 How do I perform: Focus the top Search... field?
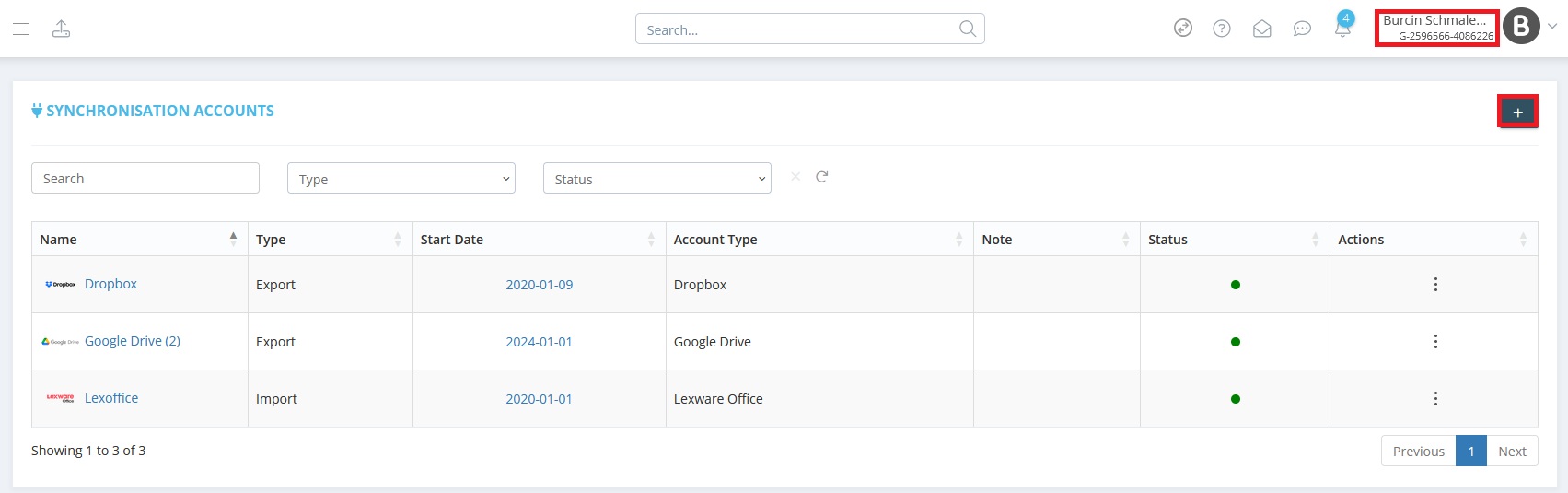(810, 29)
